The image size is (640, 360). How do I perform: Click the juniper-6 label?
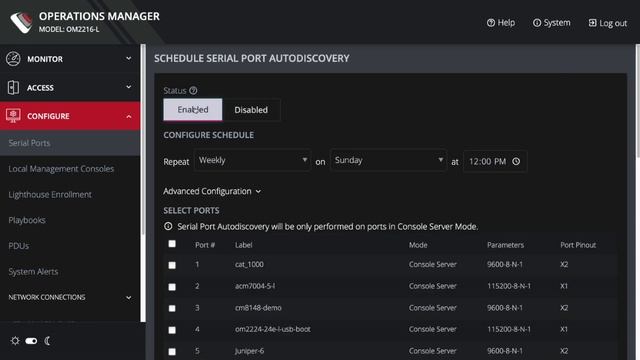pos(249,351)
